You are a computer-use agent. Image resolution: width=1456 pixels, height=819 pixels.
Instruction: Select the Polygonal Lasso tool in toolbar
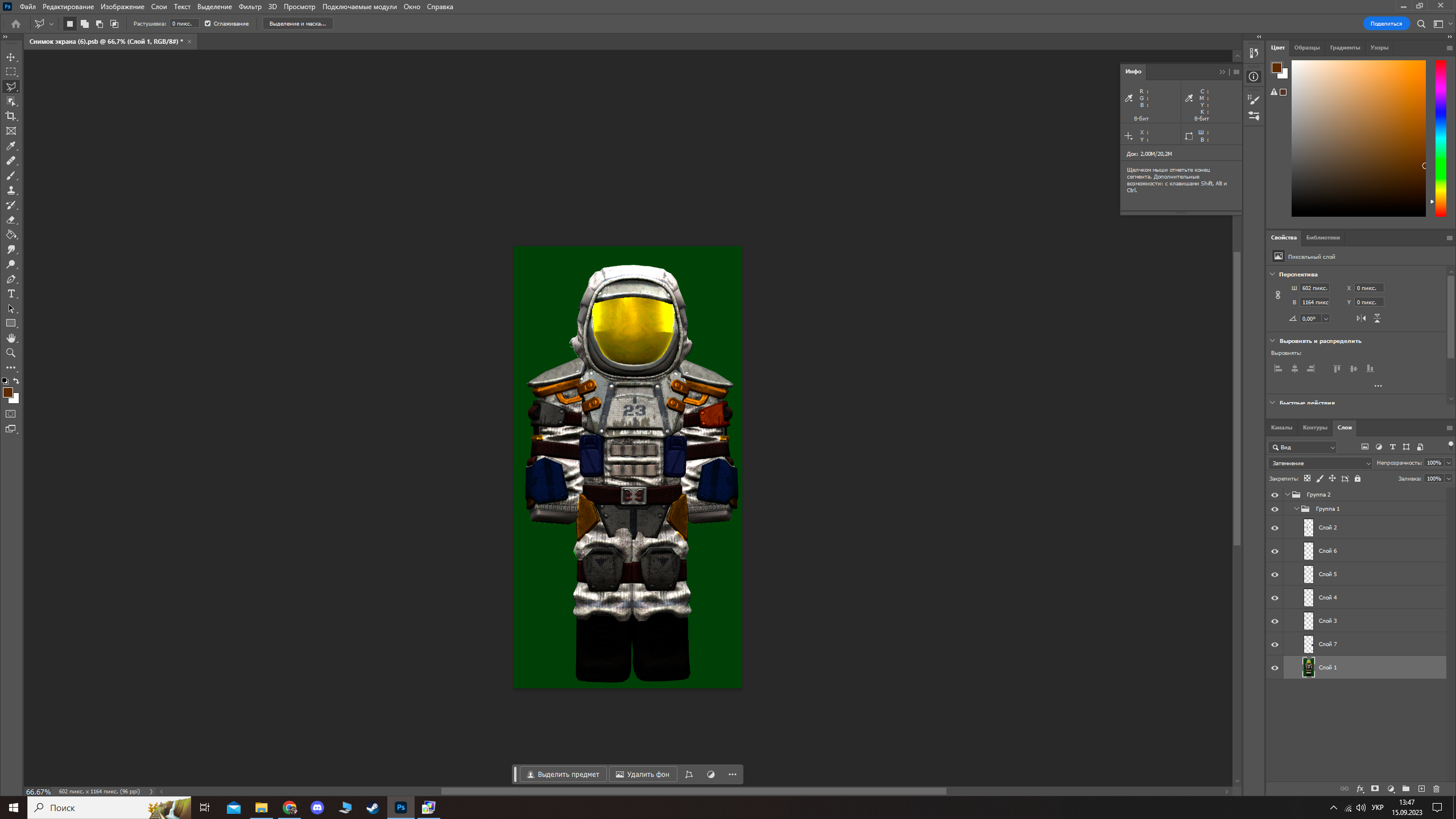click(x=11, y=86)
